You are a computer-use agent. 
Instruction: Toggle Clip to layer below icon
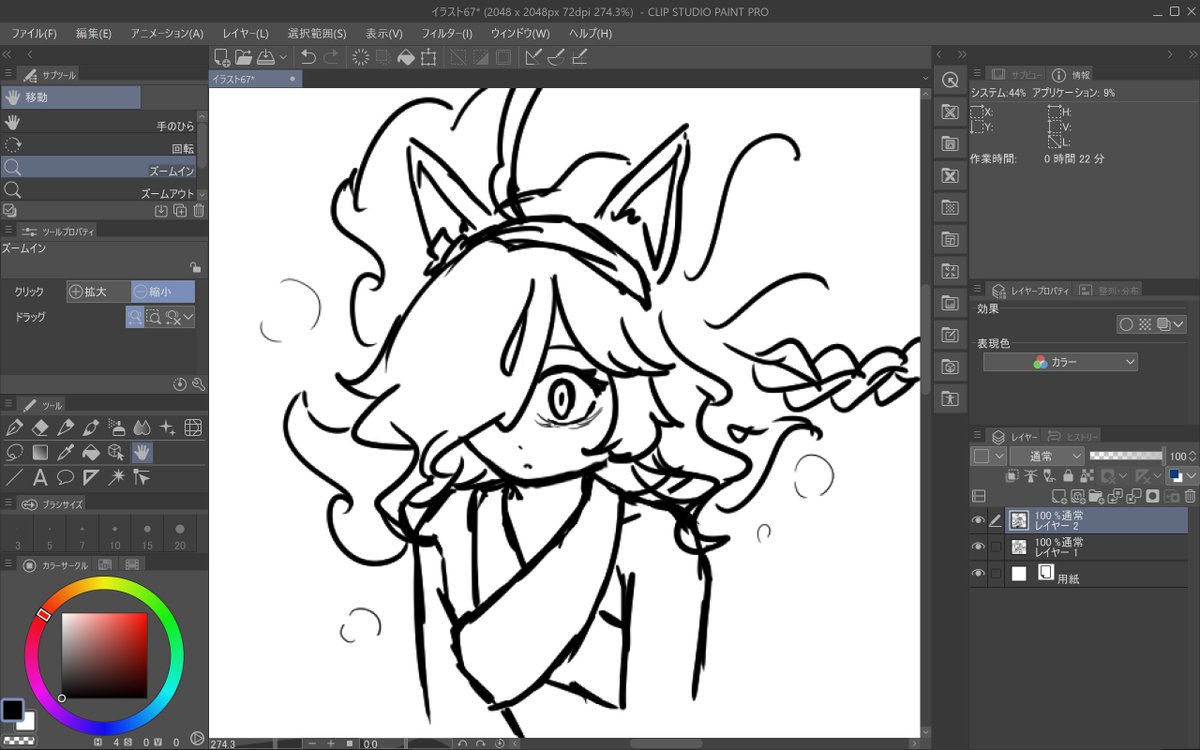1010,476
